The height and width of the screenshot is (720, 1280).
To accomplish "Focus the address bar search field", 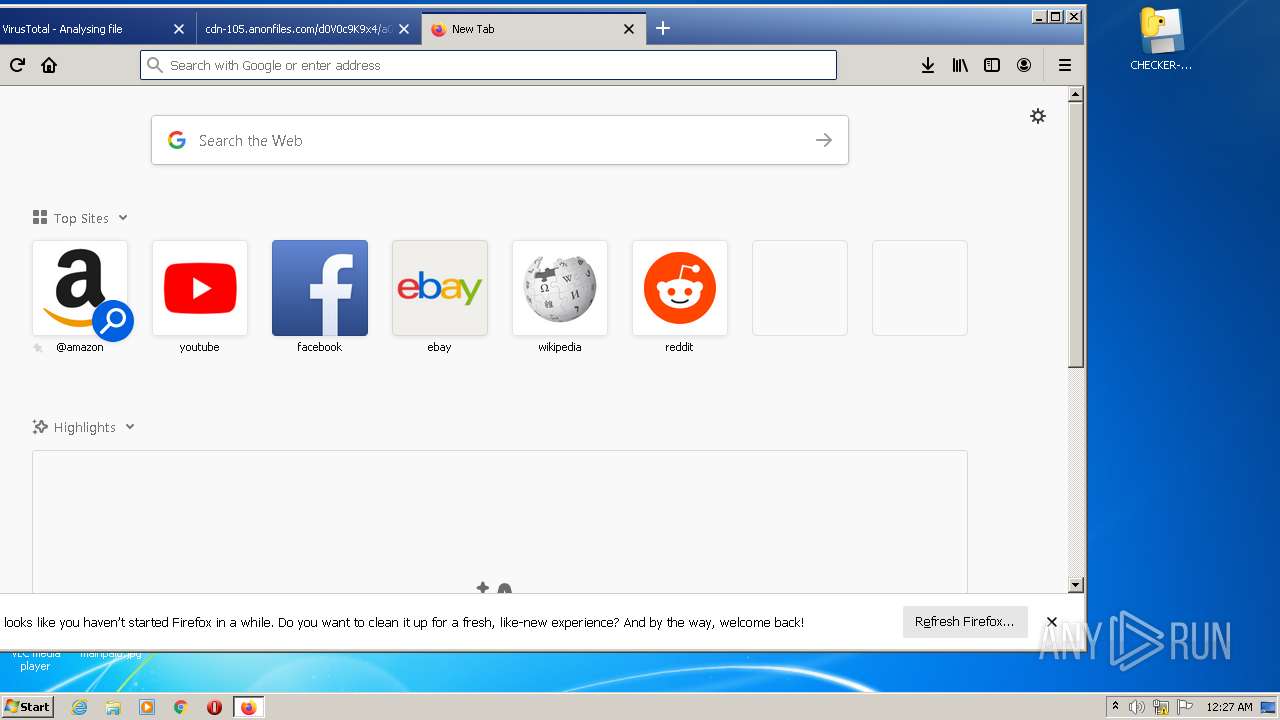I will (x=488, y=65).
